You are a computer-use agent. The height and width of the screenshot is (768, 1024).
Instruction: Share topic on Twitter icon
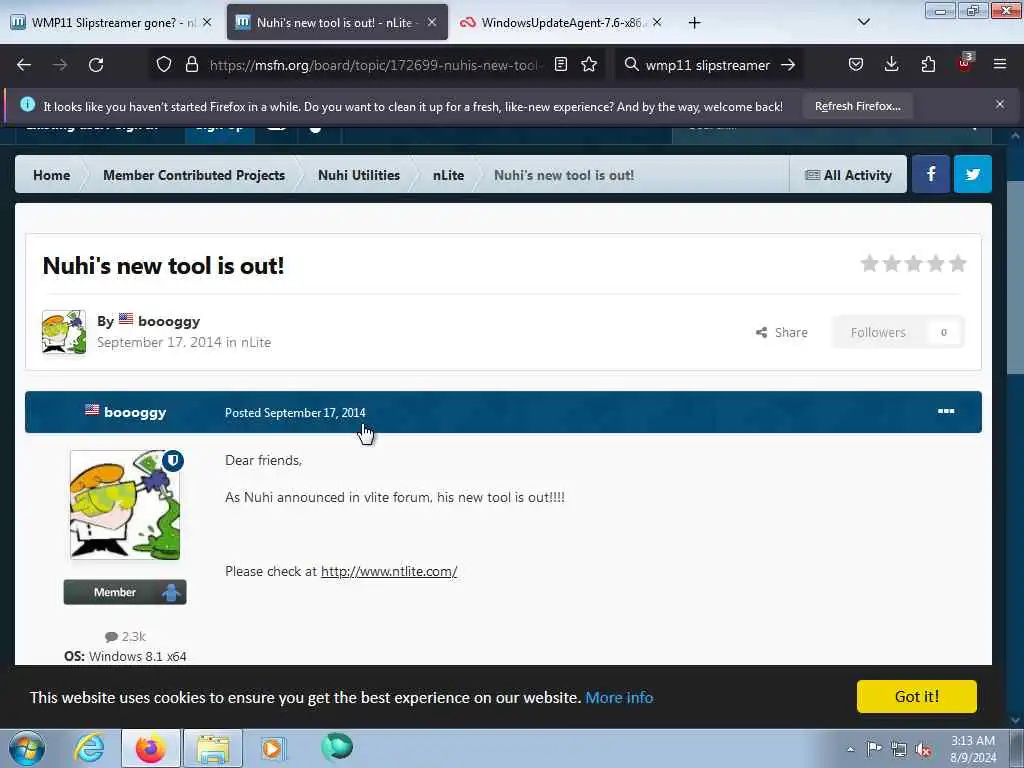click(x=972, y=174)
